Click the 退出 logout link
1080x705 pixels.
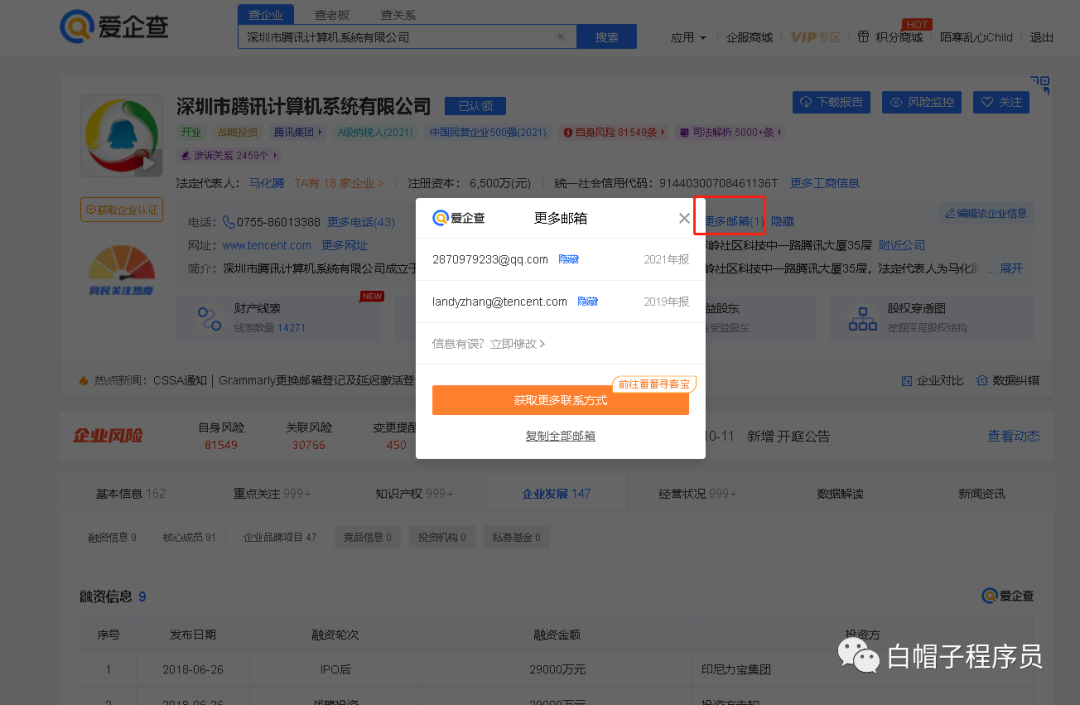(x=1041, y=37)
